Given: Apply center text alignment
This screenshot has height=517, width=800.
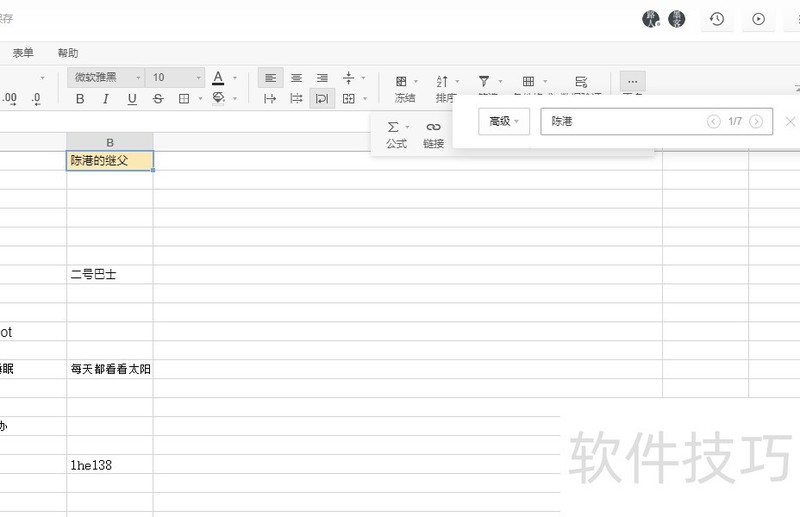Looking at the screenshot, I should pyautogui.click(x=296, y=78).
